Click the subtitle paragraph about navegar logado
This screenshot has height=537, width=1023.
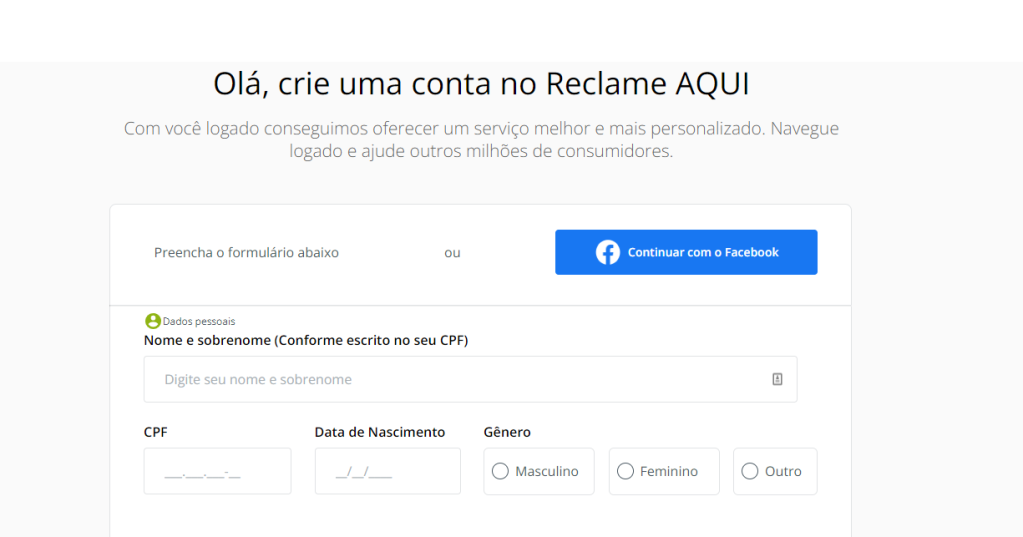click(x=481, y=140)
